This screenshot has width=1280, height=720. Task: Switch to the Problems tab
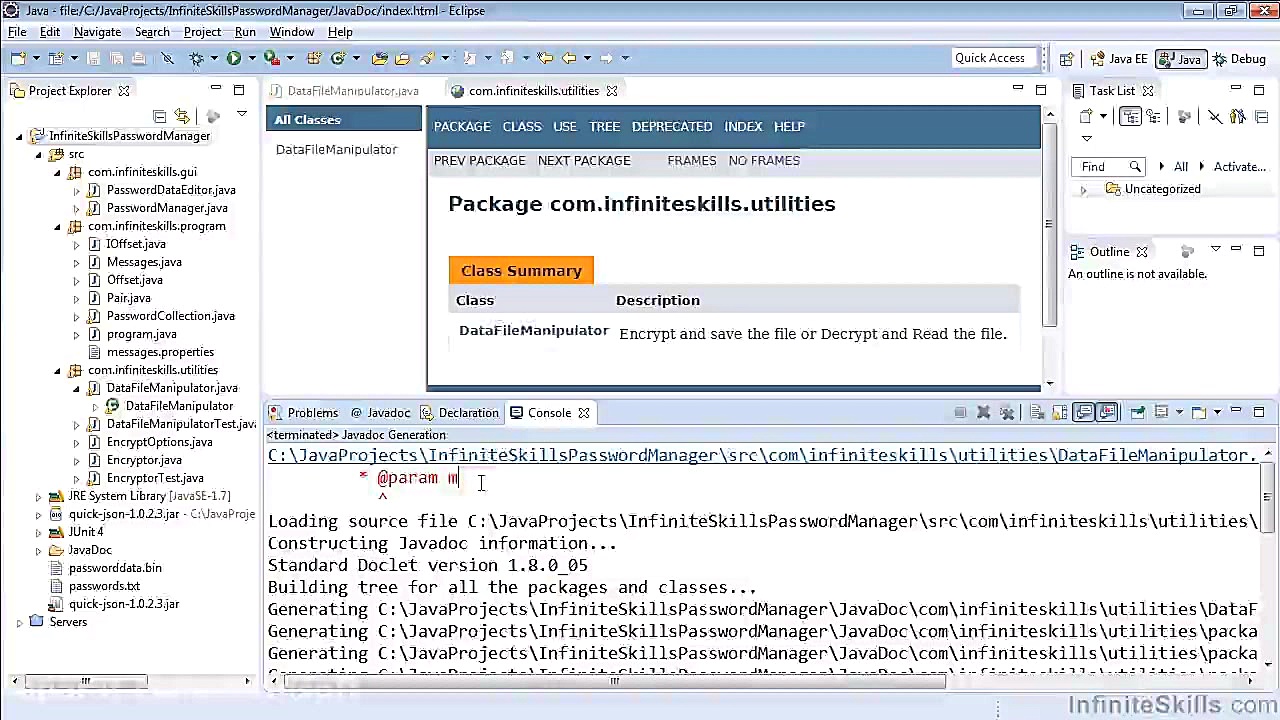click(x=304, y=413)
